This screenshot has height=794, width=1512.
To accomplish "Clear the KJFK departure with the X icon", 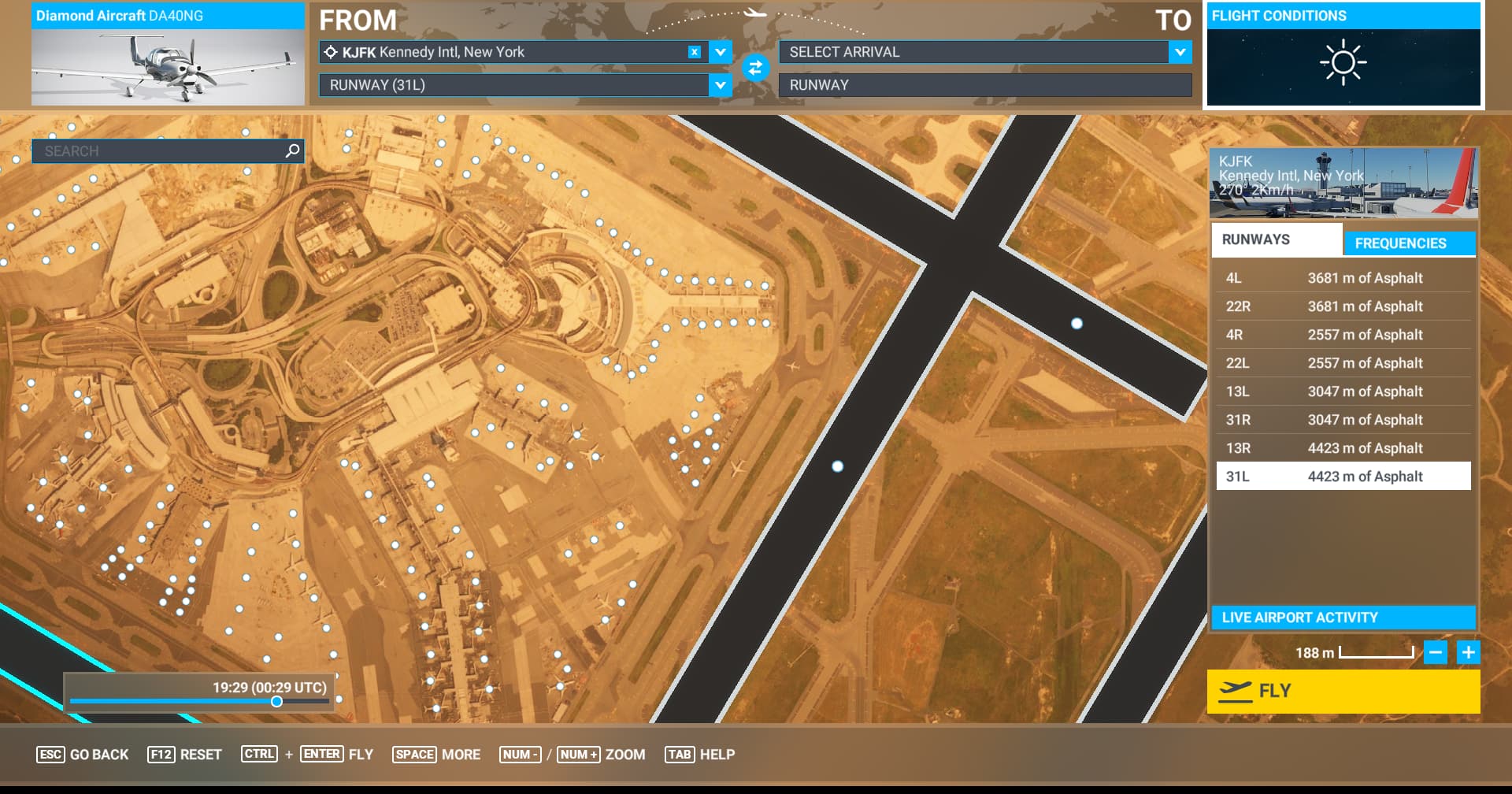I will point(694,52).
